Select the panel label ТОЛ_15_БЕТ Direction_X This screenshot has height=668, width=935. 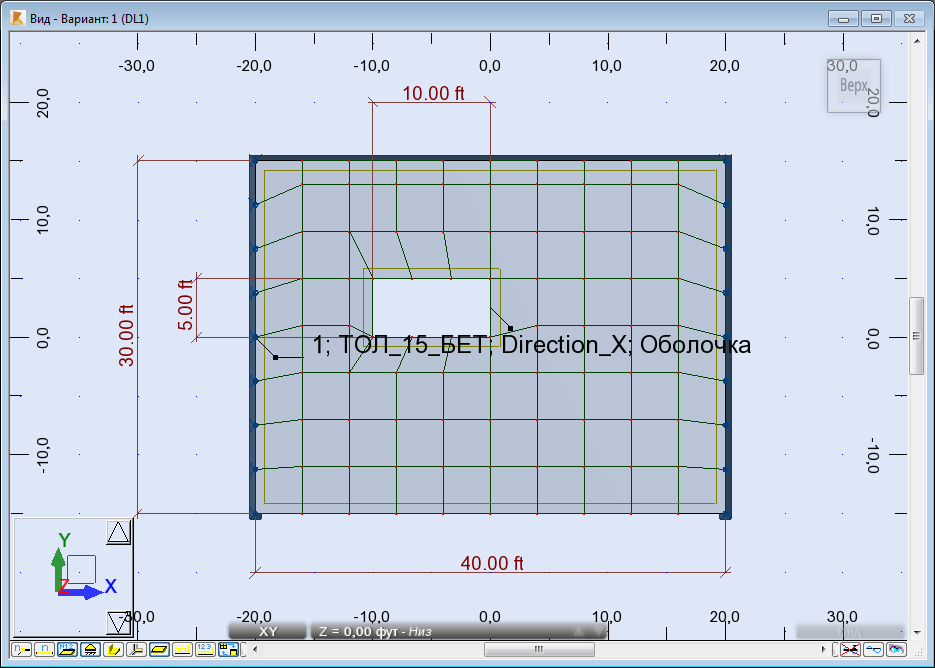coord(531,345)
